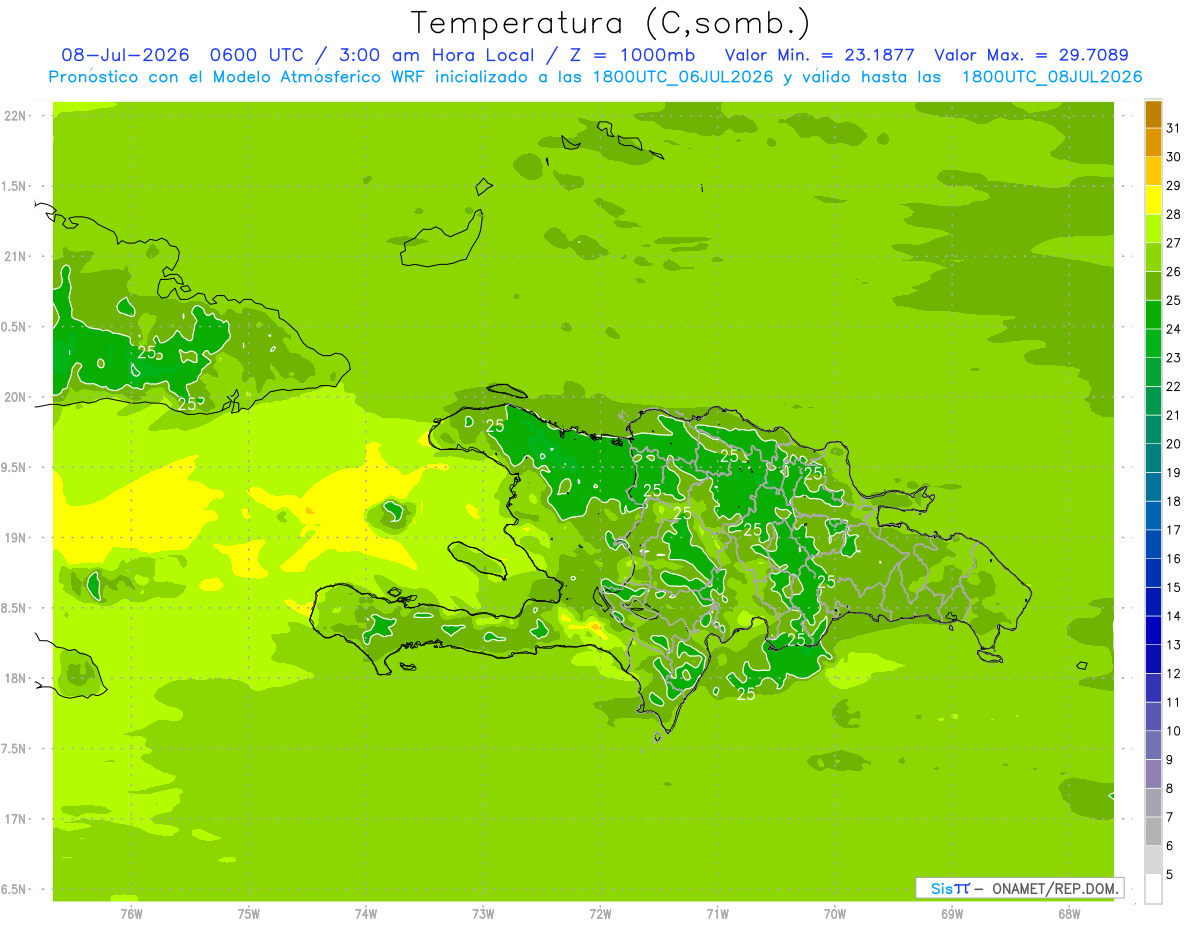
Task: Click the '72W' longitude axis label
Action: tap(600, 913)
